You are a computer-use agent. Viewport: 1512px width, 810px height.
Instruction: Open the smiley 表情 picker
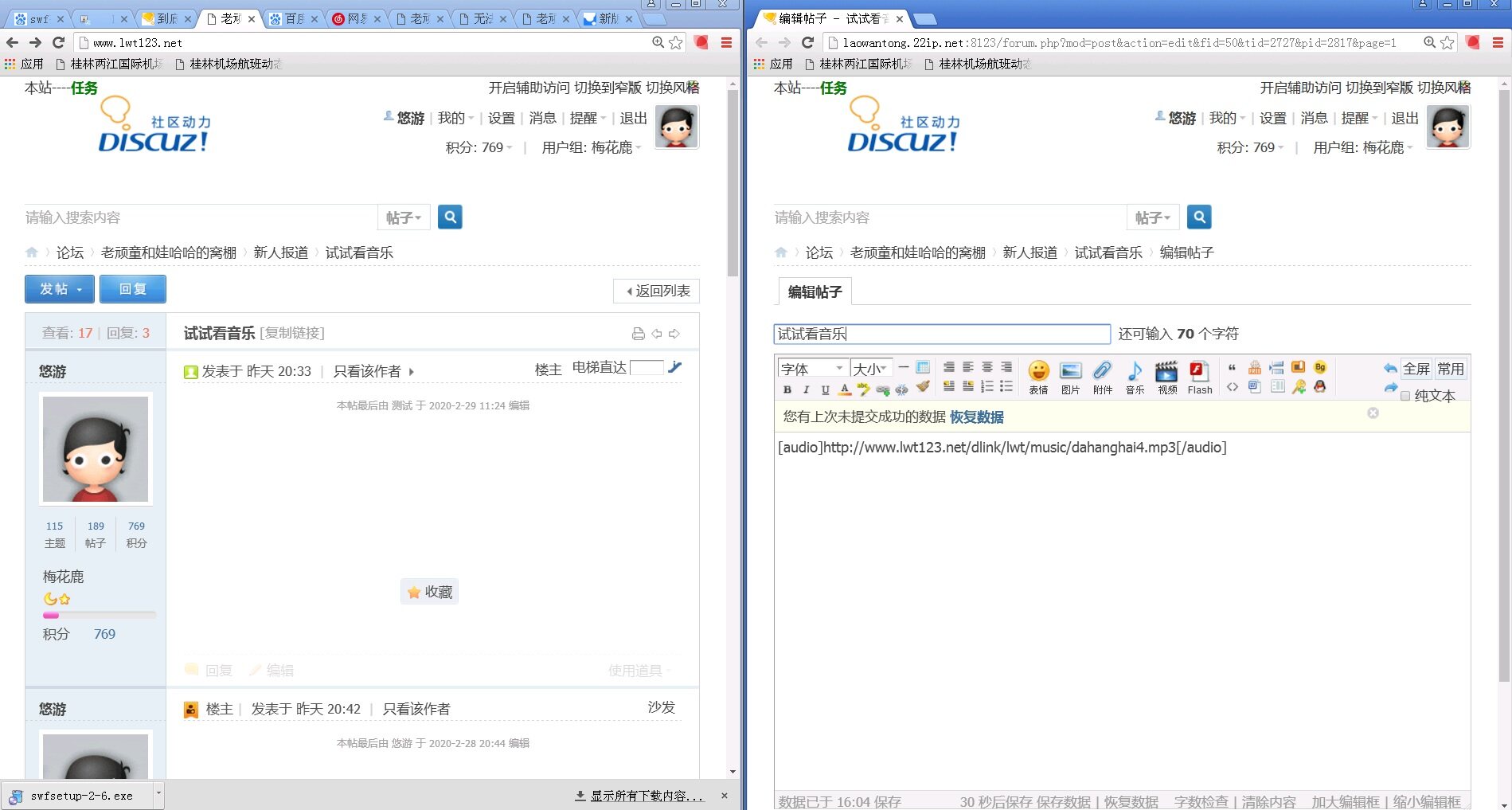click(x=1038, y=378)
